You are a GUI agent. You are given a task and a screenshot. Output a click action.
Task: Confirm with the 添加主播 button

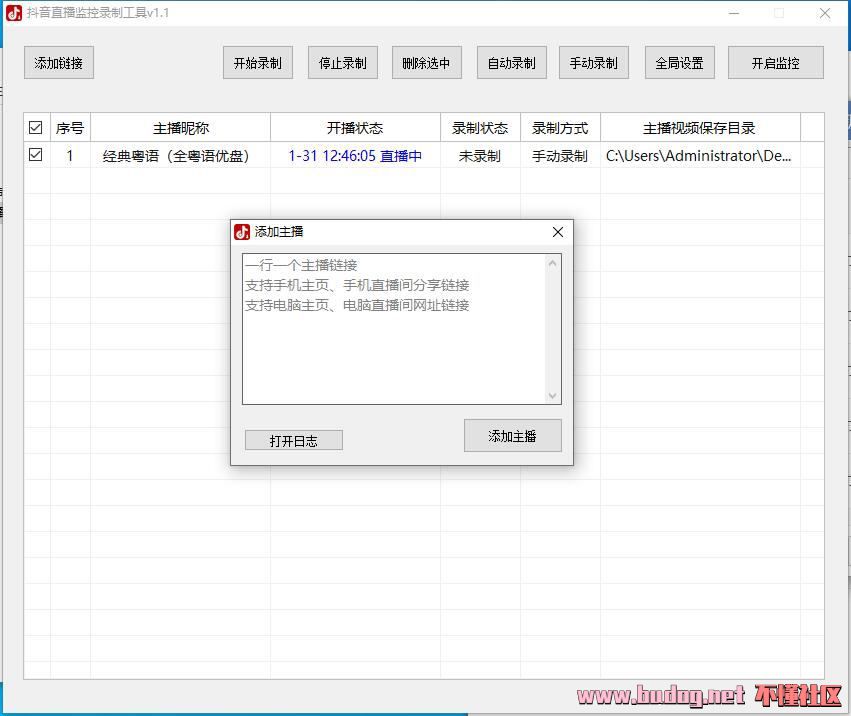click(512, 435)
